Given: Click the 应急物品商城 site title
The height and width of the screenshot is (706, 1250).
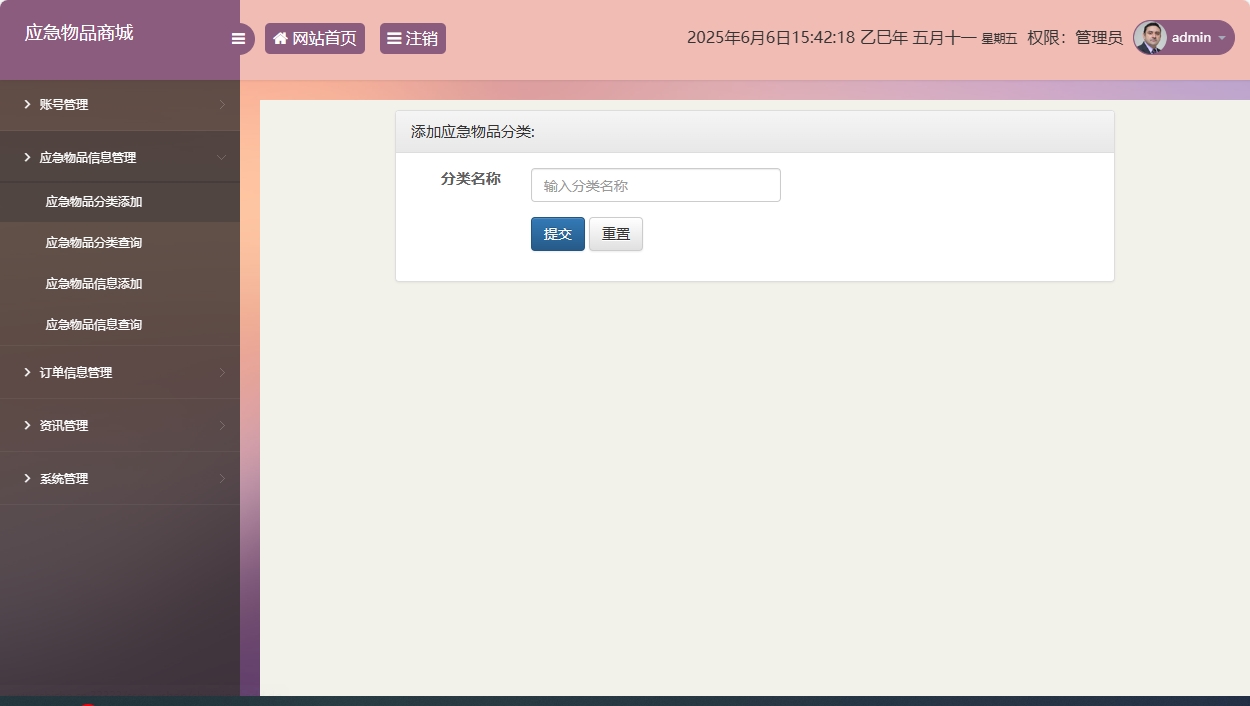Looking at the screenshot, I should tap(79, 33).
